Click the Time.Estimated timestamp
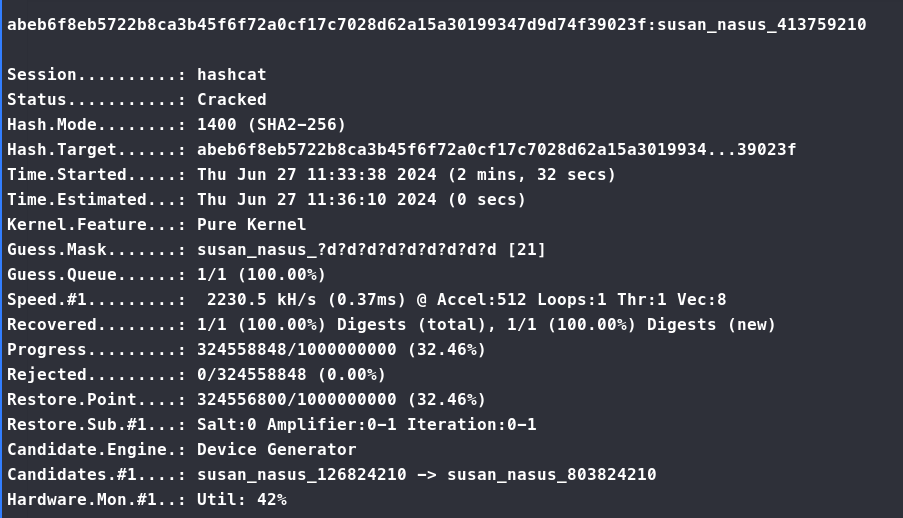Screen dimensions: 903x518 (361, 200)
